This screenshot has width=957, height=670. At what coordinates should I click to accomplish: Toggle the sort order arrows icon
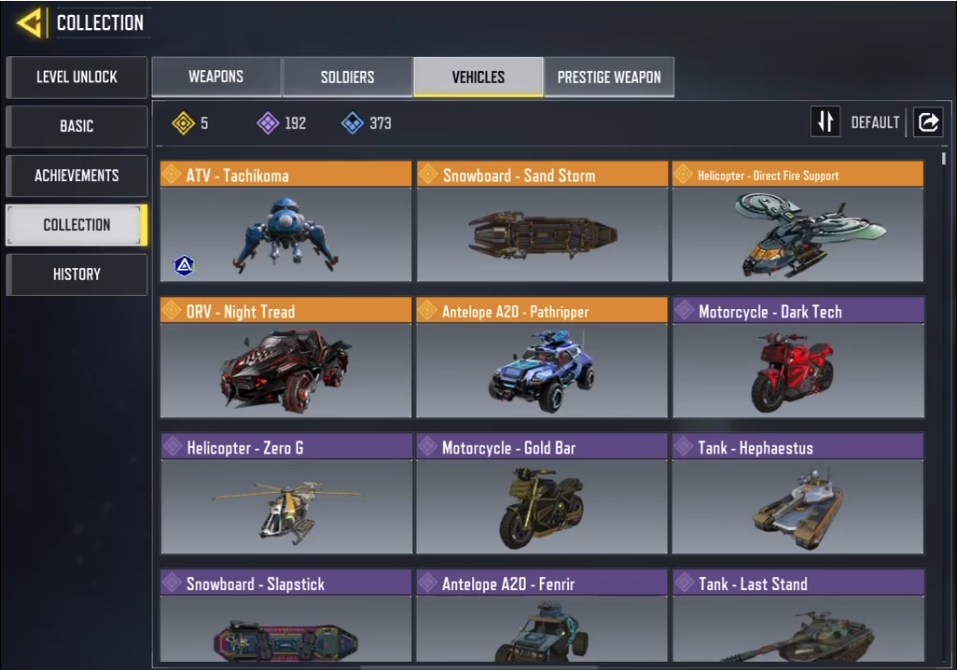[825, 121]
